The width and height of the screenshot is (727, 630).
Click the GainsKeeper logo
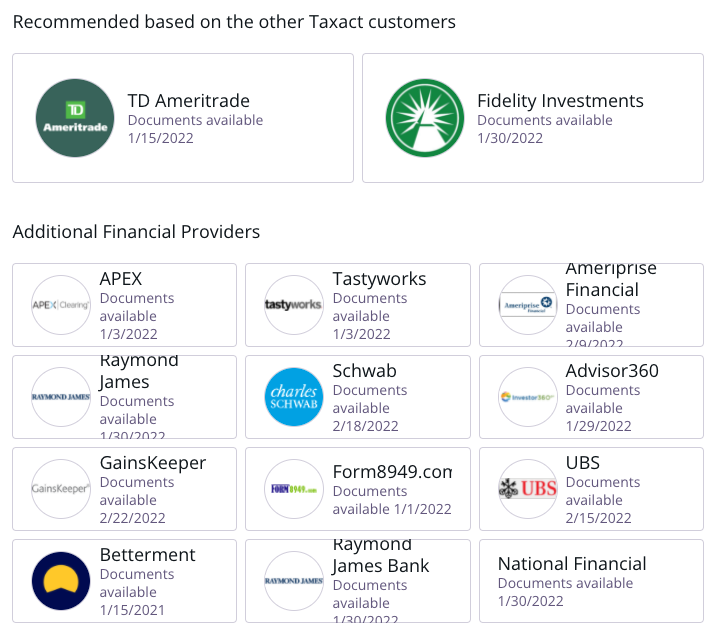61,489
